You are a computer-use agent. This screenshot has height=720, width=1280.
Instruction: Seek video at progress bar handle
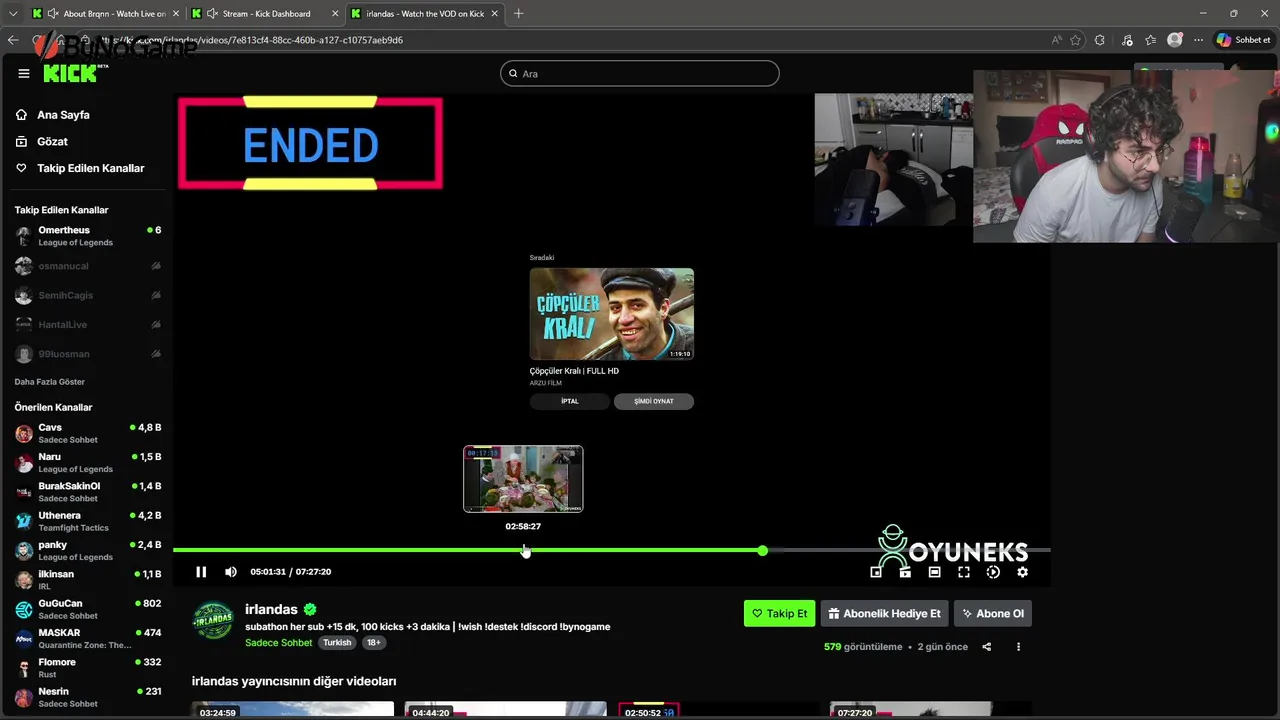pyautogui.click(x=763, y=551)
